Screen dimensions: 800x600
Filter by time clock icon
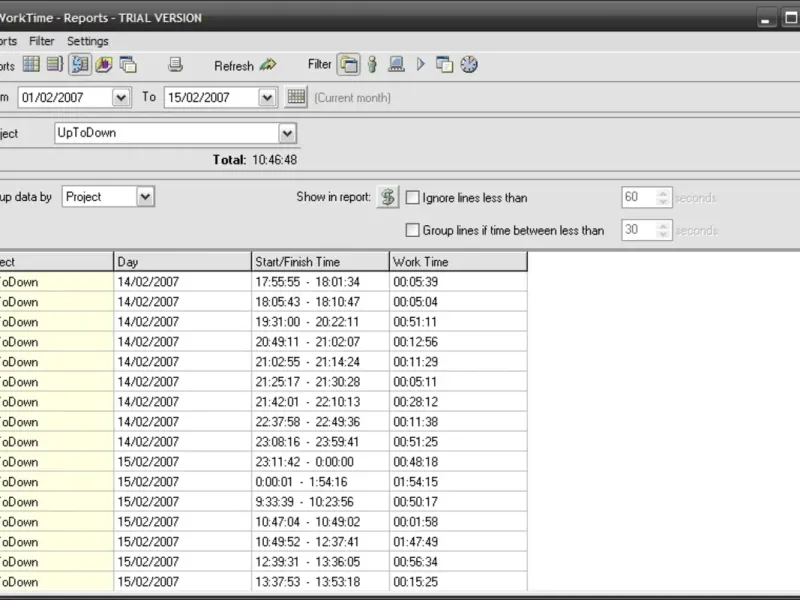click(469, 64)
